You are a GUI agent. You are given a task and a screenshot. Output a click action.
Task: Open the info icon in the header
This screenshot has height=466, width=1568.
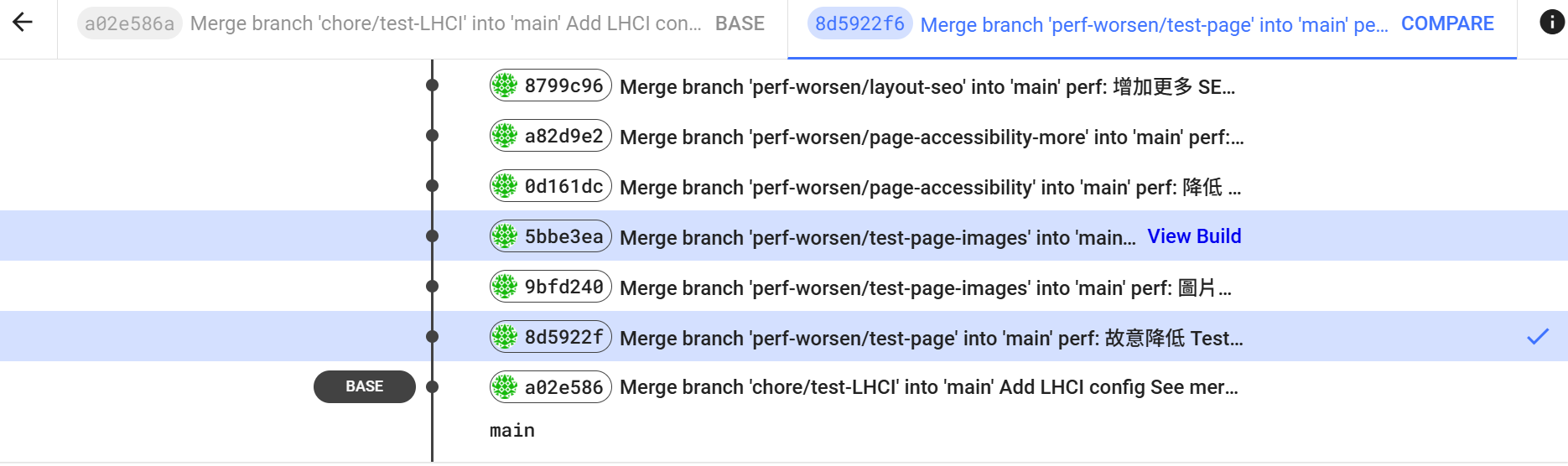tap(1552, 23)
